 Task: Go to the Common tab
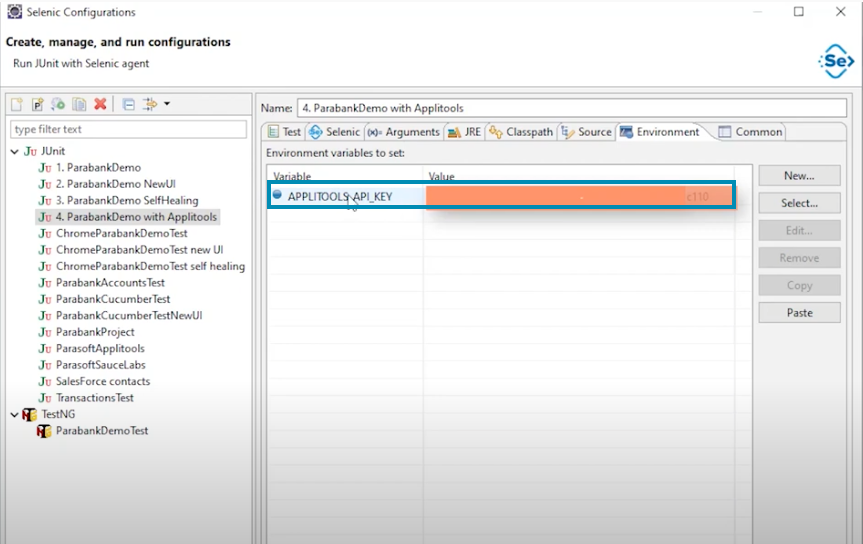tap(751, 132)
